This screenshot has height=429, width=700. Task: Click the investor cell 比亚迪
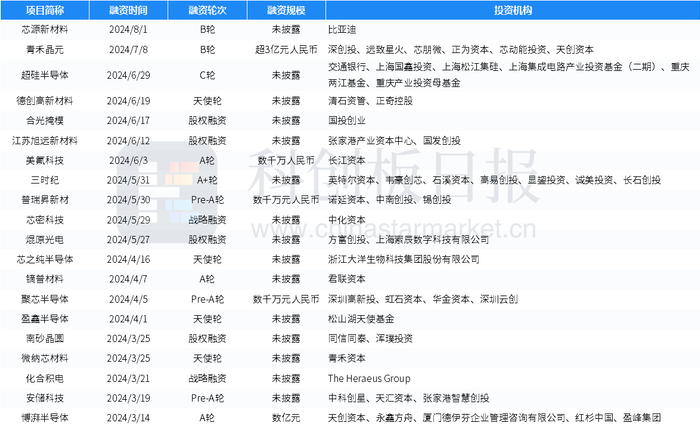point(342,29)
